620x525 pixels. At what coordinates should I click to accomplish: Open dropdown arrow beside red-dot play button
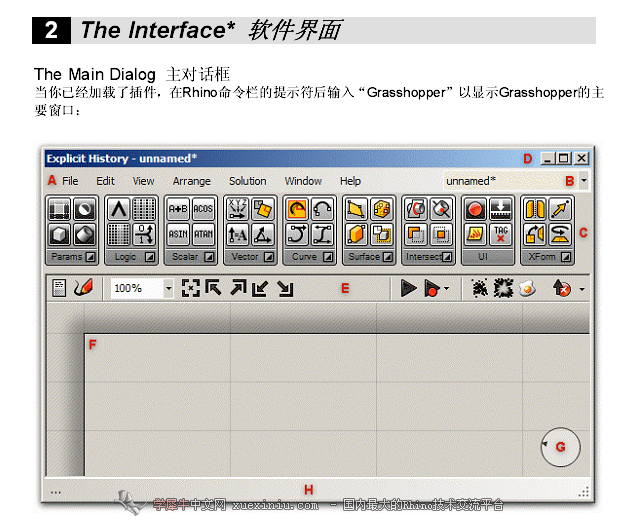pyautogui.click(x=447, y=288)
